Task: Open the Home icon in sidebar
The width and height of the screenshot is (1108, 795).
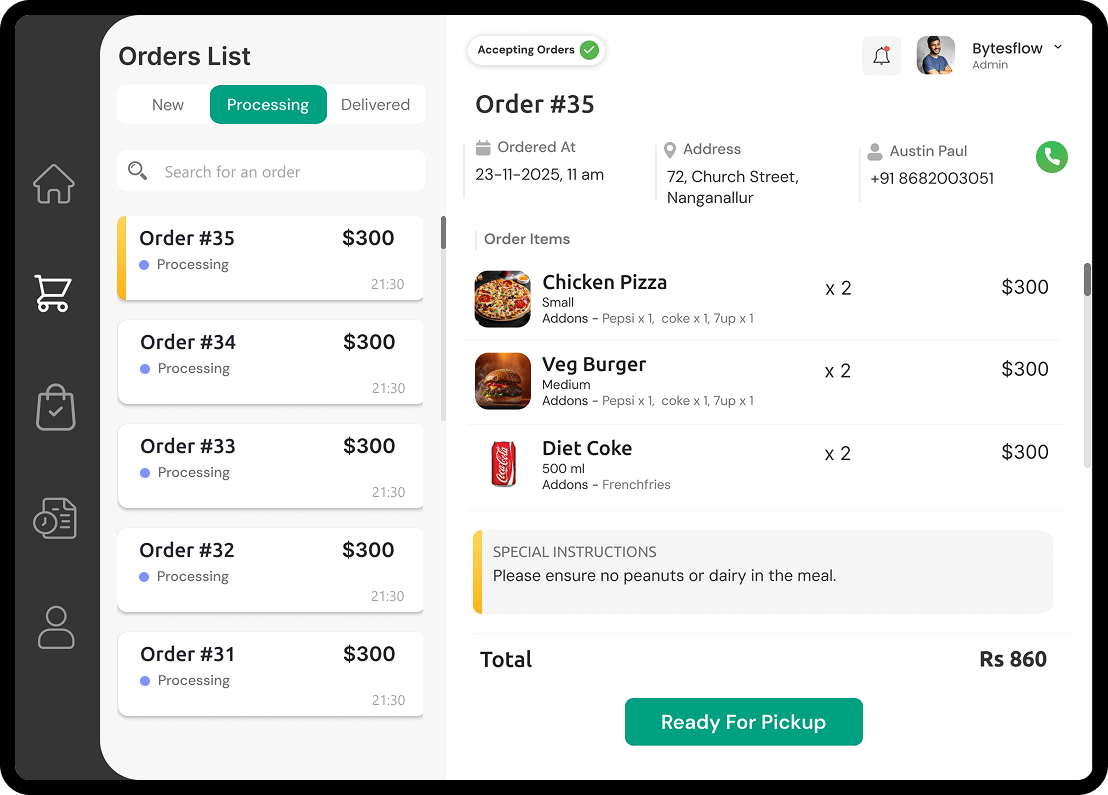Action: pos(54,184)
